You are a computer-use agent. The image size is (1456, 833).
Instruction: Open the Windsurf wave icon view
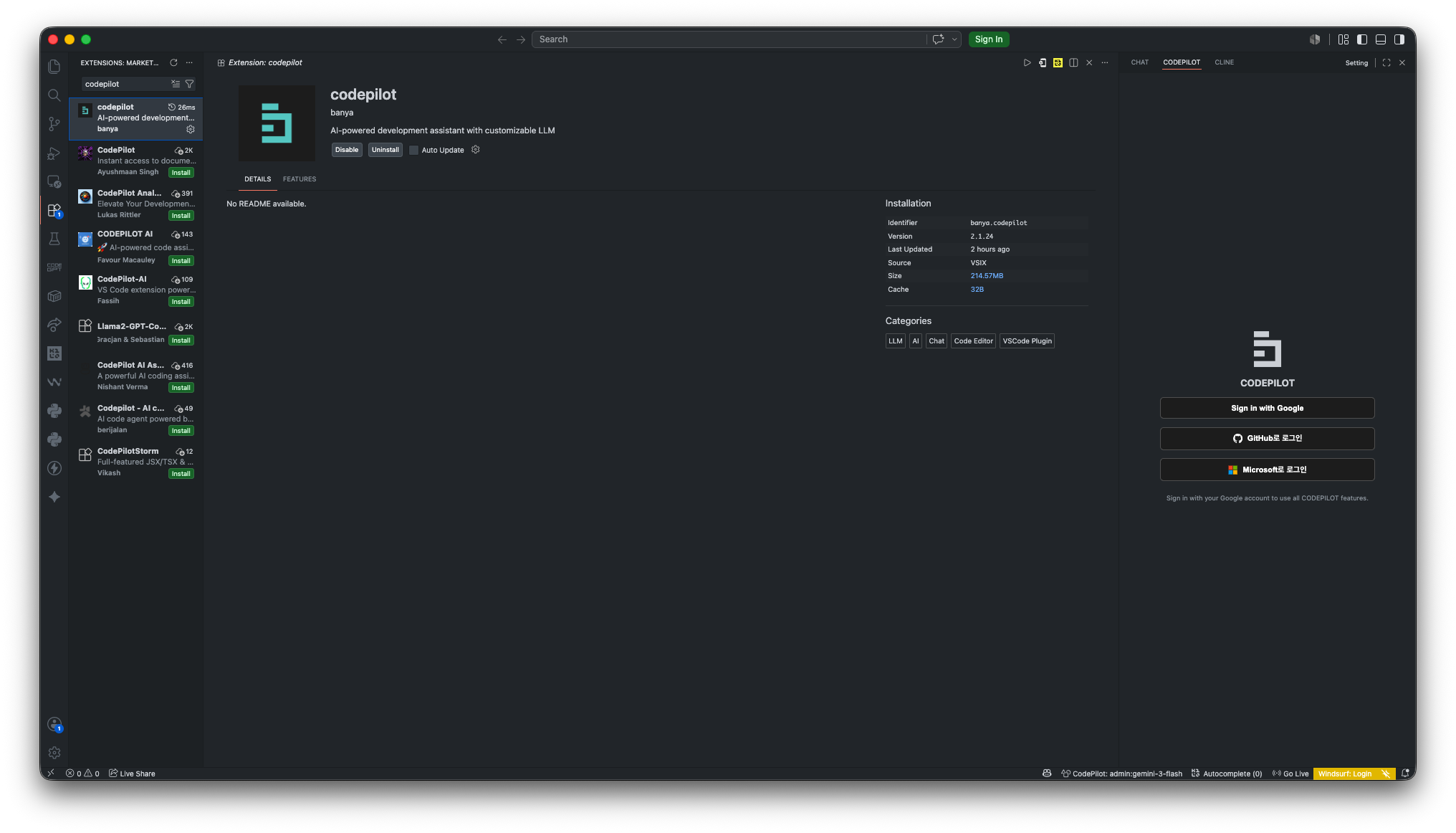point(54,382)
